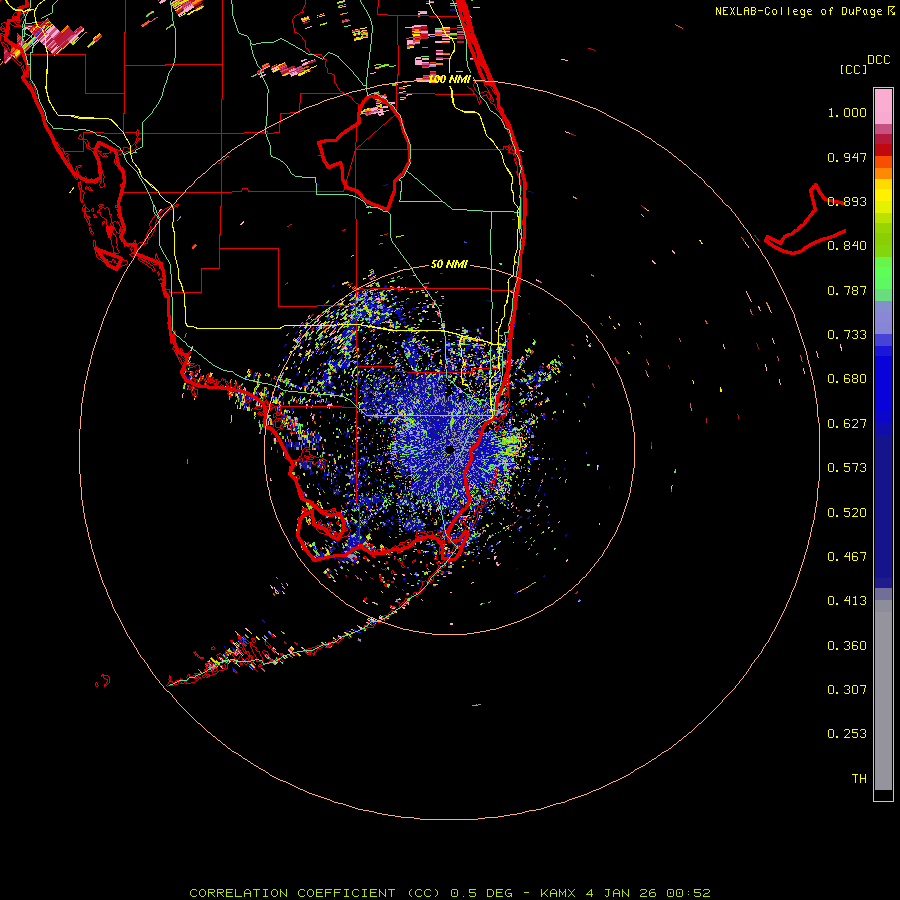Click the dark blue color bar segment

click(x=883, y=505)
